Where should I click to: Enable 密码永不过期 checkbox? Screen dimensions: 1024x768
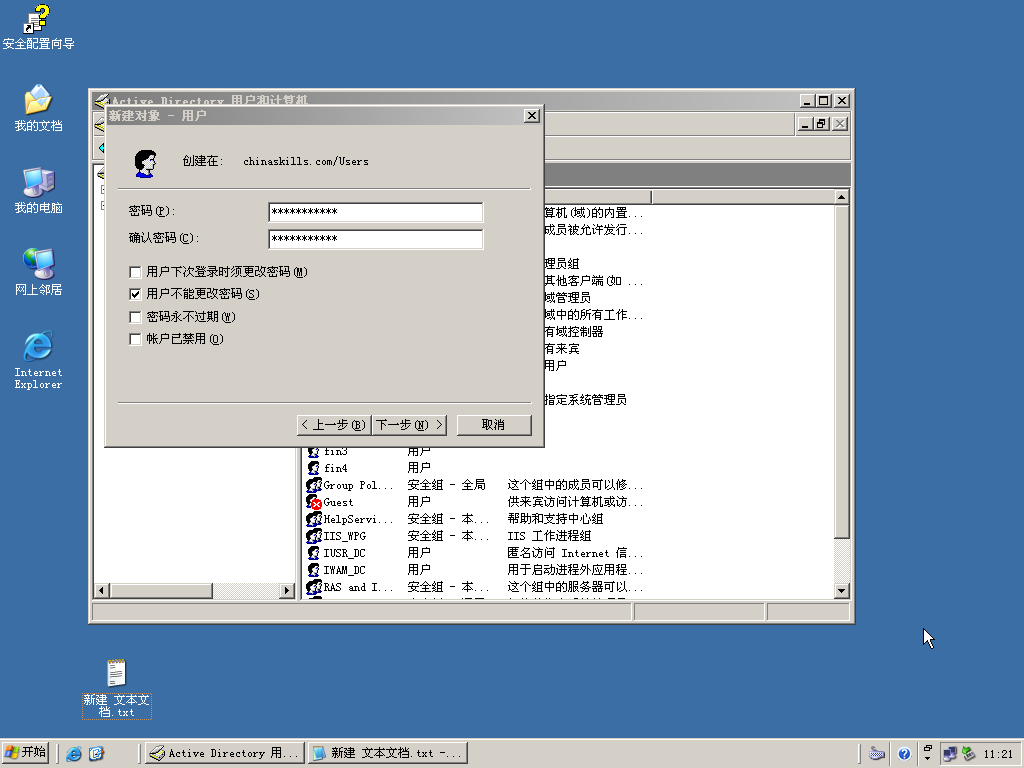click(x=135, y=317)
